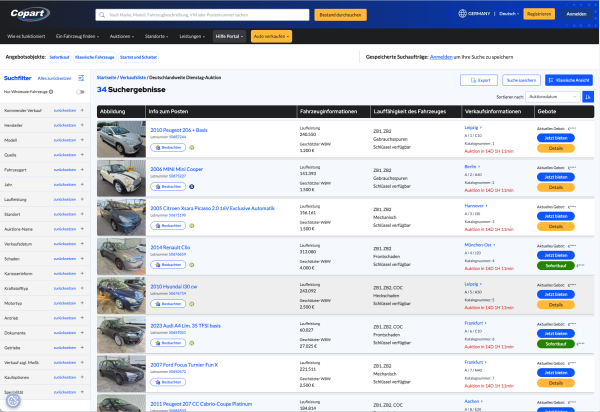
Task: Open the Standorte menu
Action: pos(157,36)
